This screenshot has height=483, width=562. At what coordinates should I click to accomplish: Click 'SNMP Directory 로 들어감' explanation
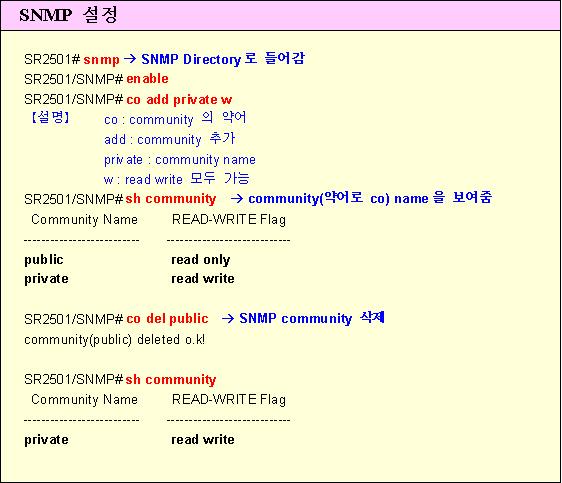223,58
